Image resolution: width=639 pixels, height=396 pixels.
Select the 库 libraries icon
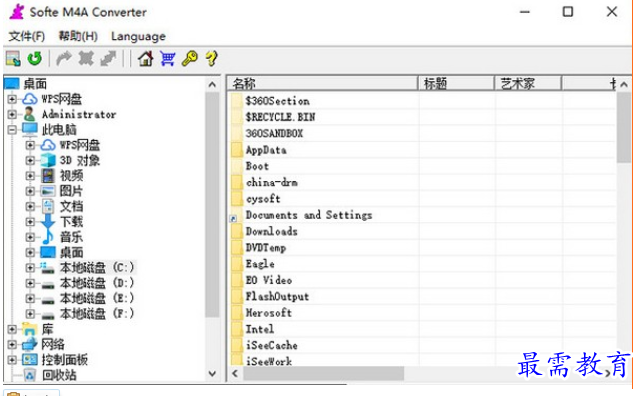(30, 329)
